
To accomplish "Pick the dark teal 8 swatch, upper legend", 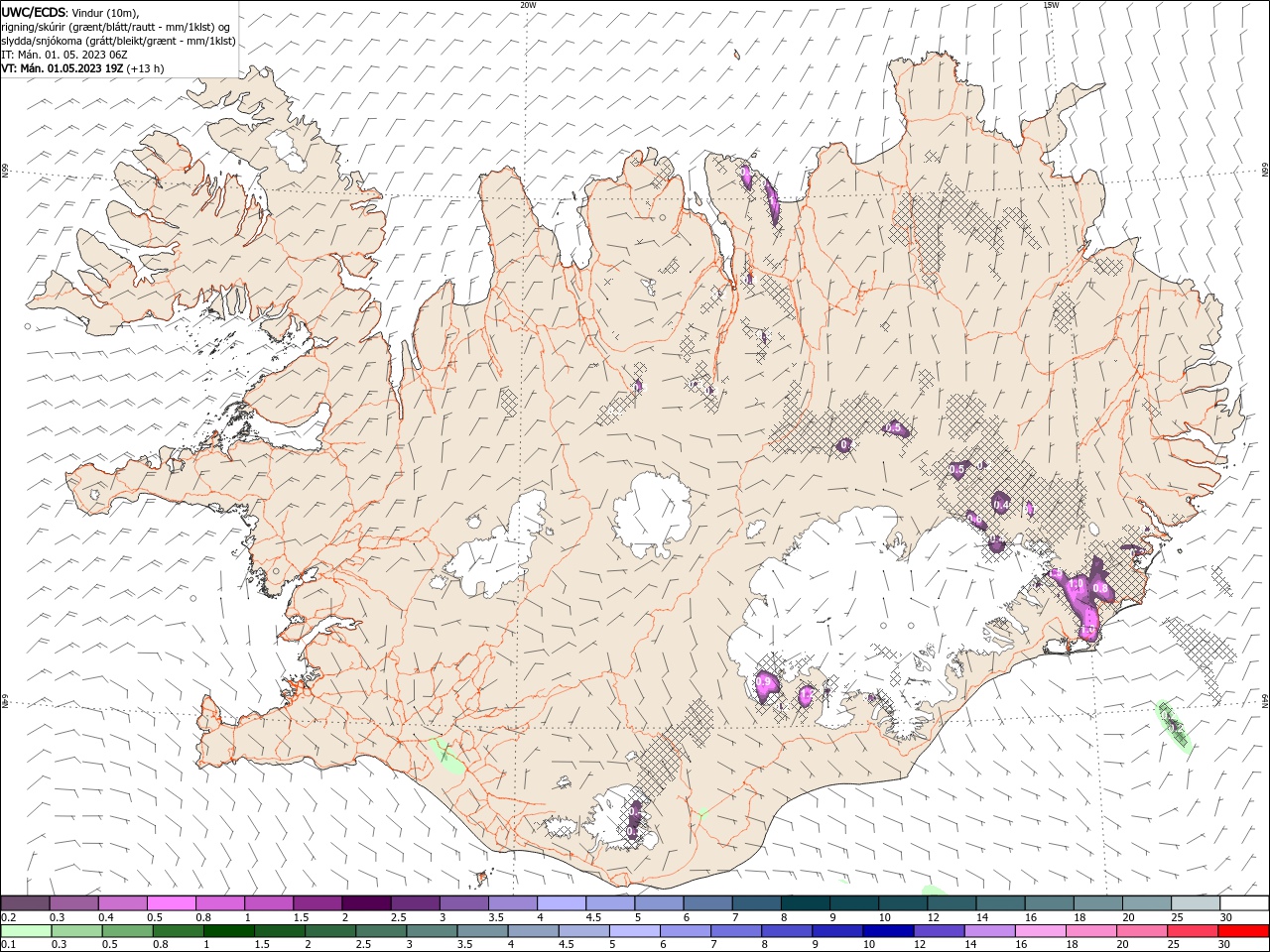I will [x=804, y=903].
